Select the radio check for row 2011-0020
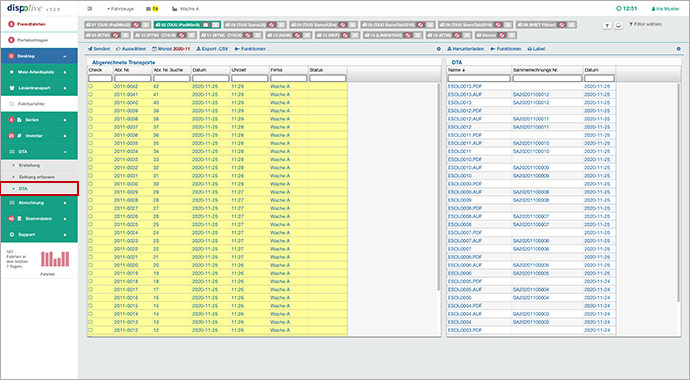Image resolution: width=690 pixels, height=380 pixels. click(x=91, y=265)
